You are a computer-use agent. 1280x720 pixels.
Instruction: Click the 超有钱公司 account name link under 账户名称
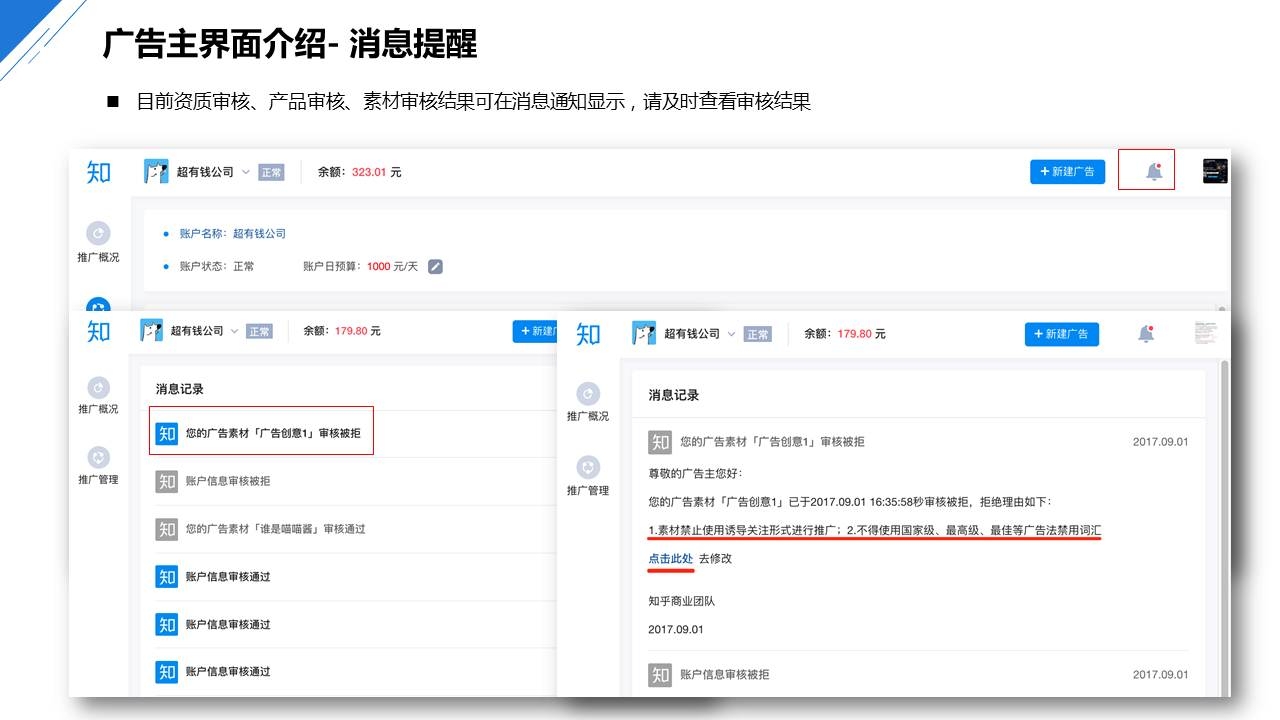coord(259,233)
